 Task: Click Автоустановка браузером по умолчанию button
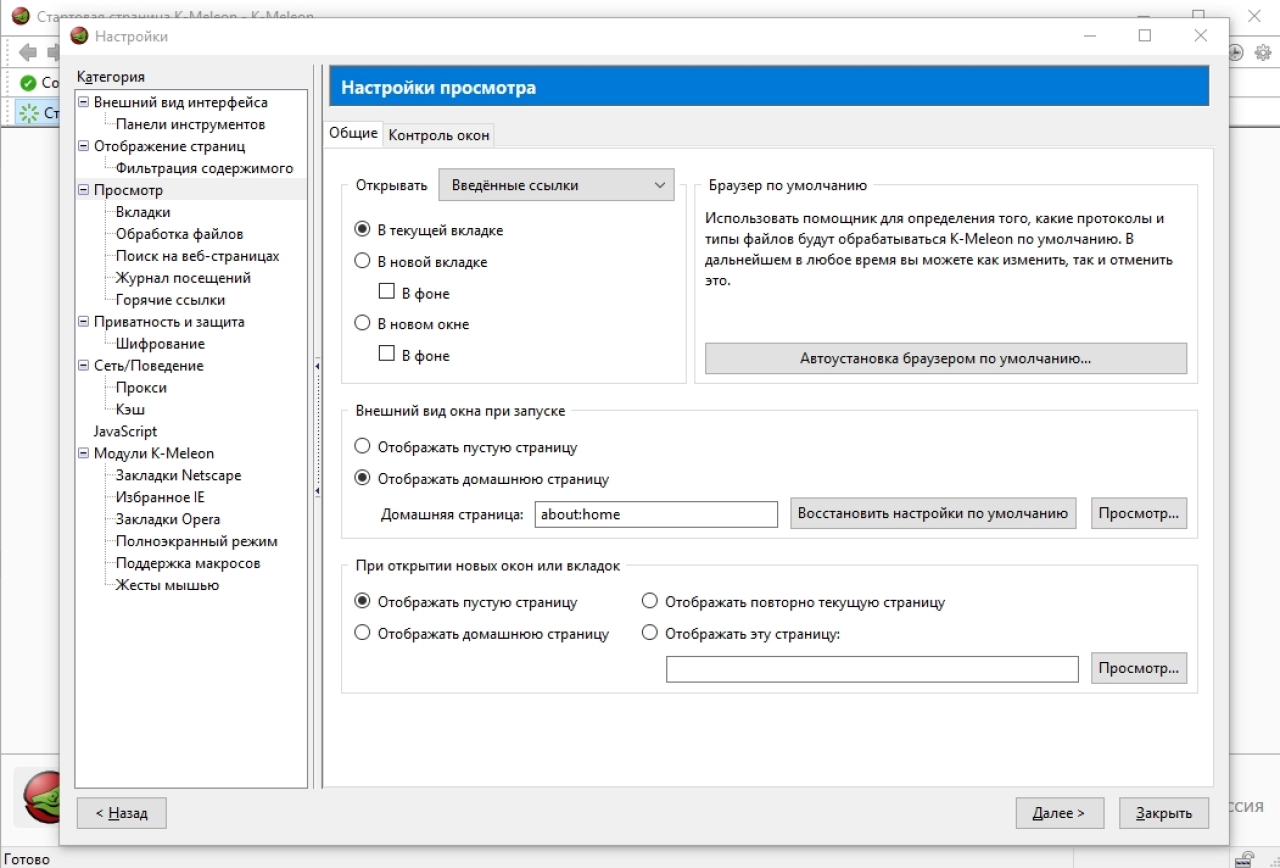[946, 358]
